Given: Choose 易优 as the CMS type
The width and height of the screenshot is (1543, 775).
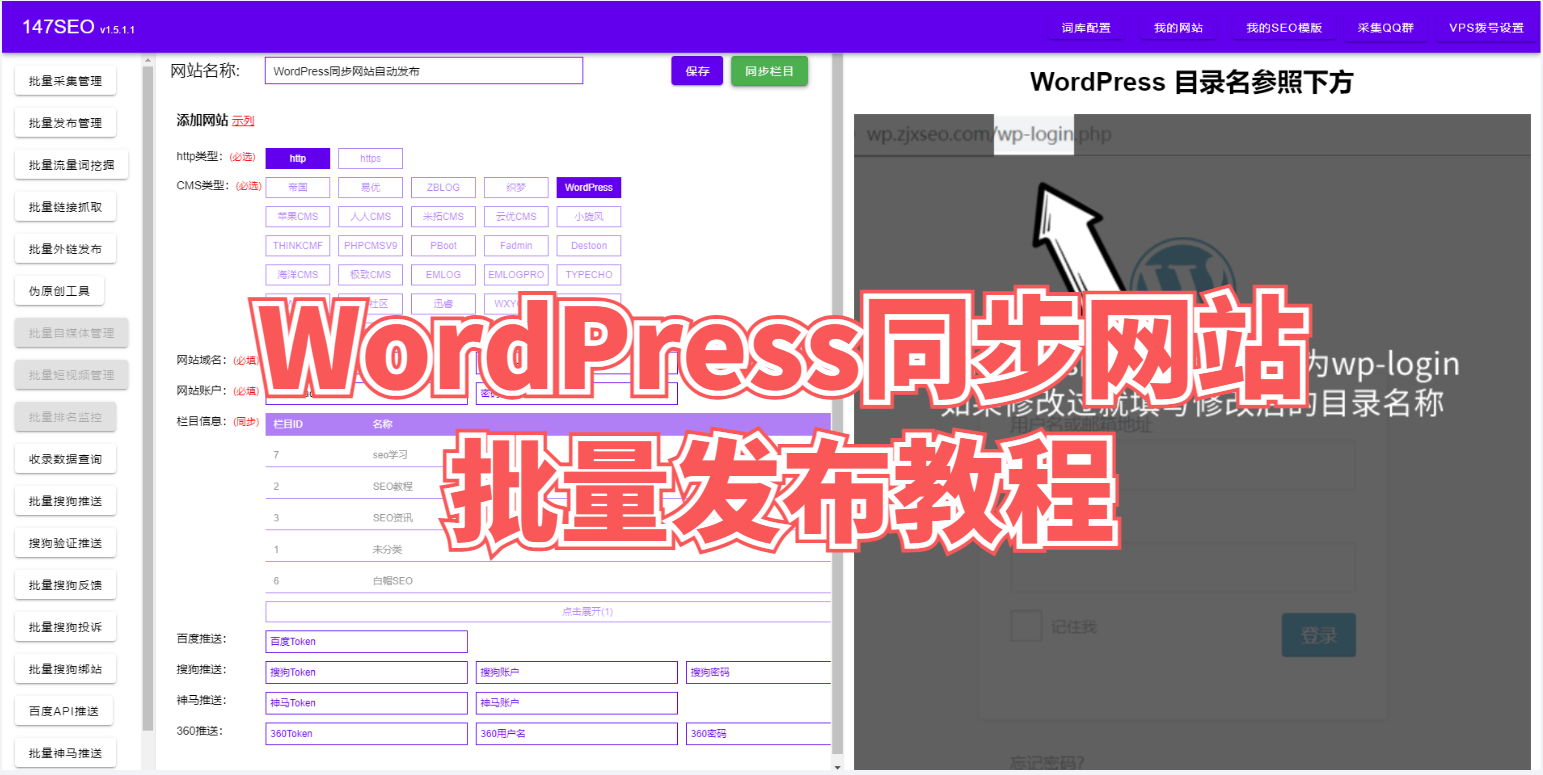Looking at the screenshot, I should (x=370, y=187).
